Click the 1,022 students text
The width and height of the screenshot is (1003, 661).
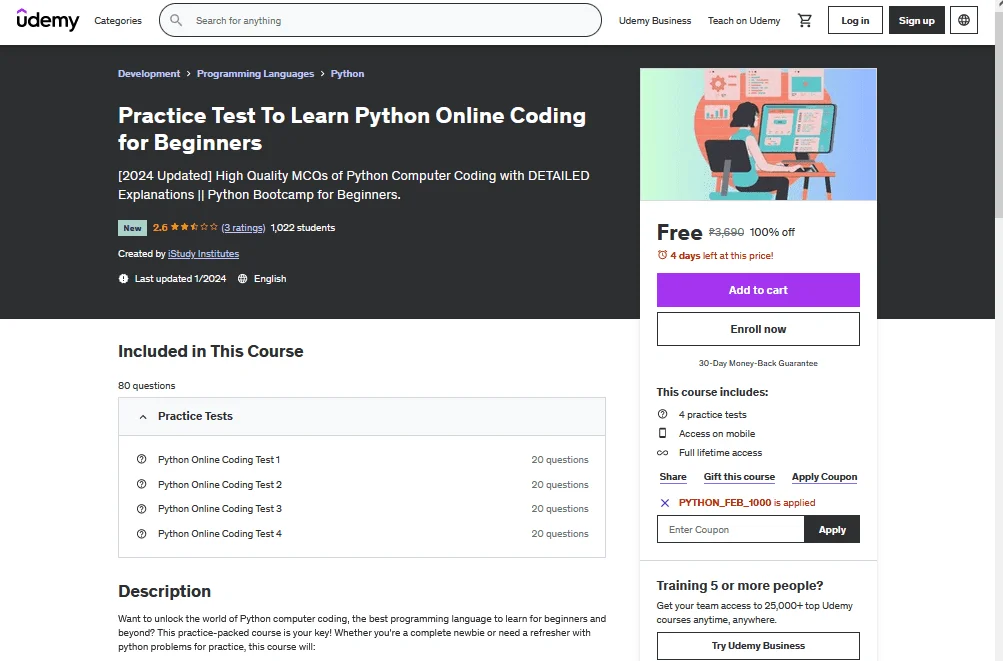click(303, 228)
